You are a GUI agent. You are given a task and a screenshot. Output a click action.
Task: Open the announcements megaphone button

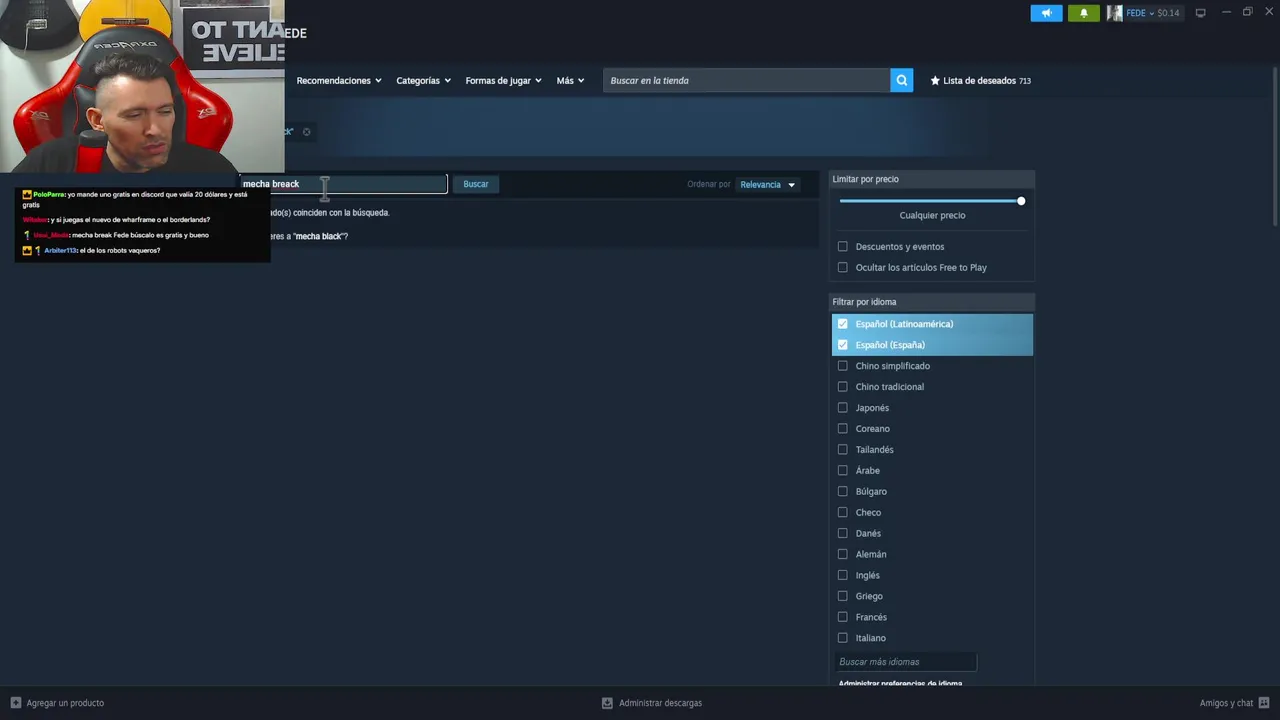1046,13
